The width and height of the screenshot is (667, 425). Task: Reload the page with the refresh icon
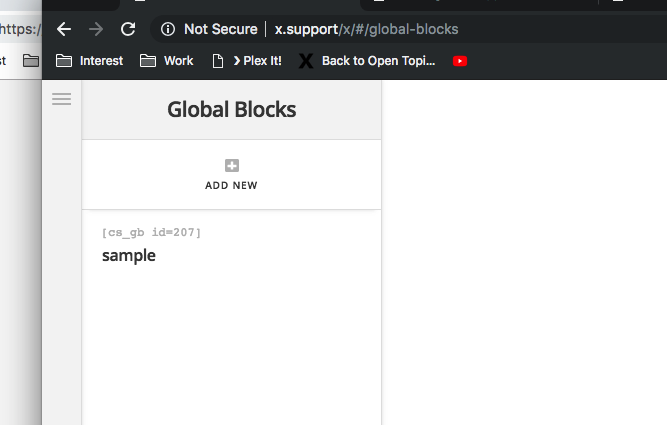[128, 29]
